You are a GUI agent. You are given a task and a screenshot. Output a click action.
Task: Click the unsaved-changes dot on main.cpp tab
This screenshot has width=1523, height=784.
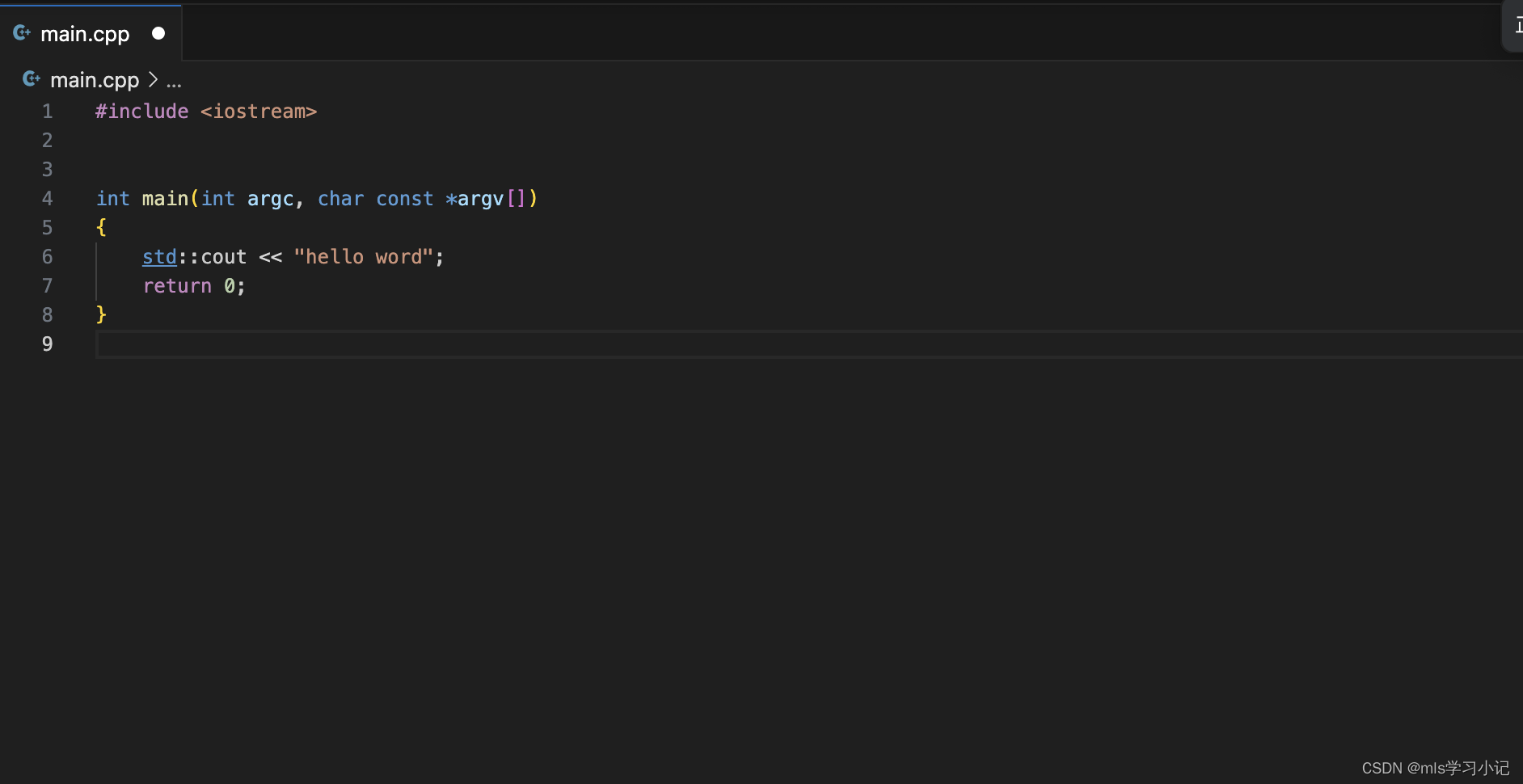(158, 33)
